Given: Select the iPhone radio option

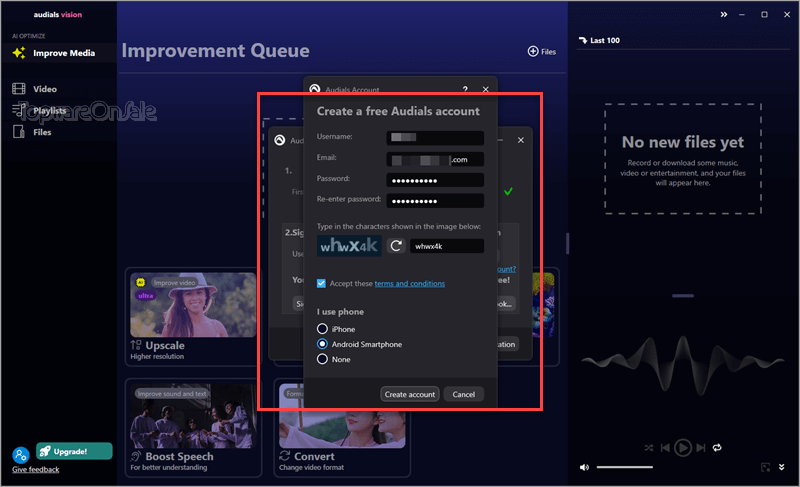Looking at the screenshot, I should coord(322,329).
